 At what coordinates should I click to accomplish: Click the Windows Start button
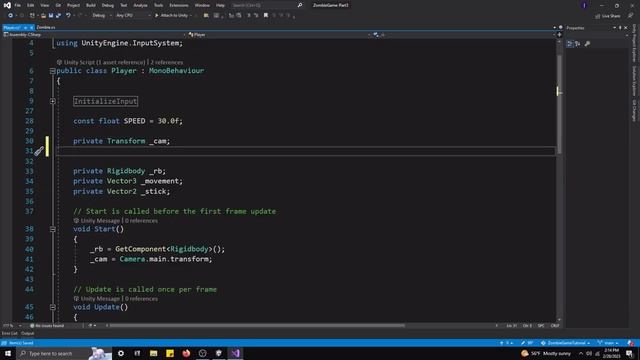click(8, 353)
